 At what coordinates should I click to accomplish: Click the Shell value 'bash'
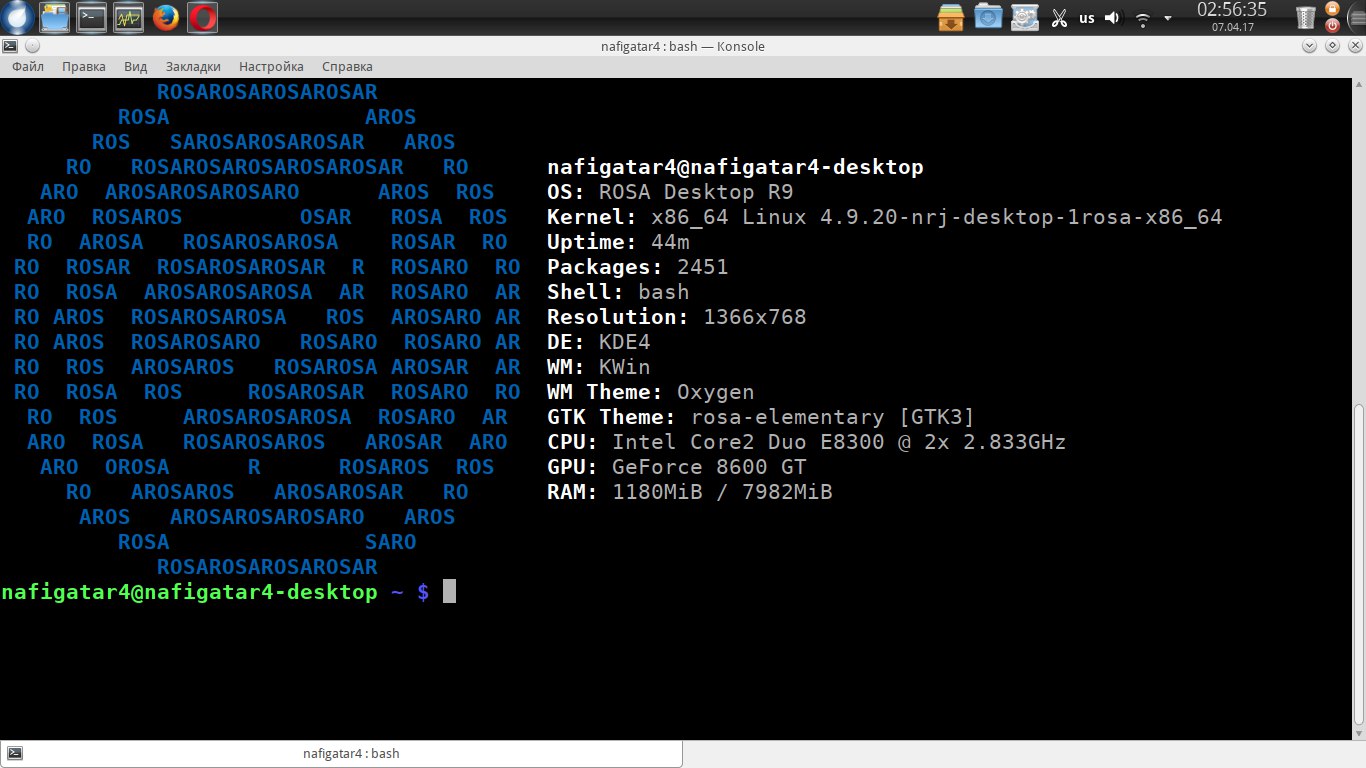click(663, 292)
